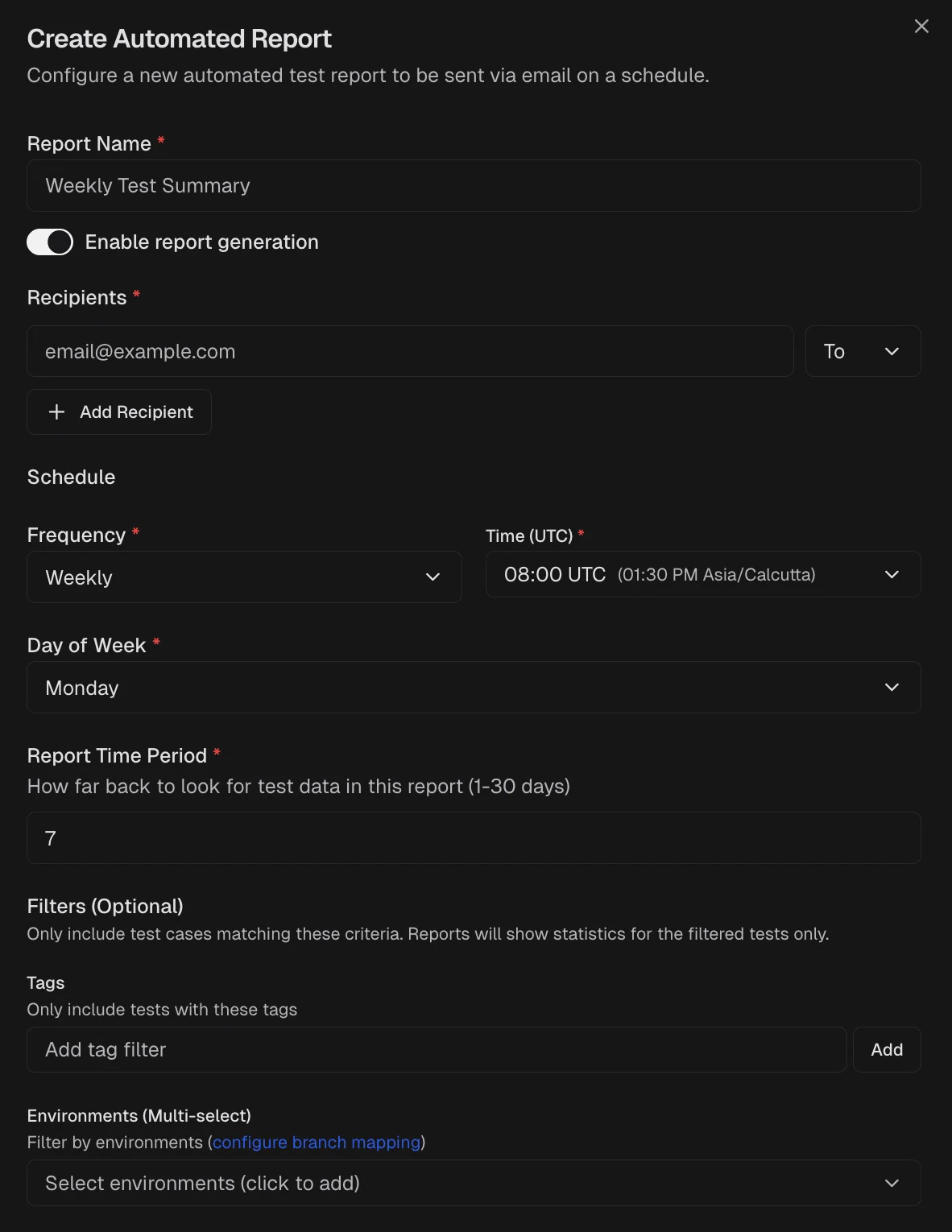
Task: Click the plus icon on Add Recipient
Action: [56, 411]
